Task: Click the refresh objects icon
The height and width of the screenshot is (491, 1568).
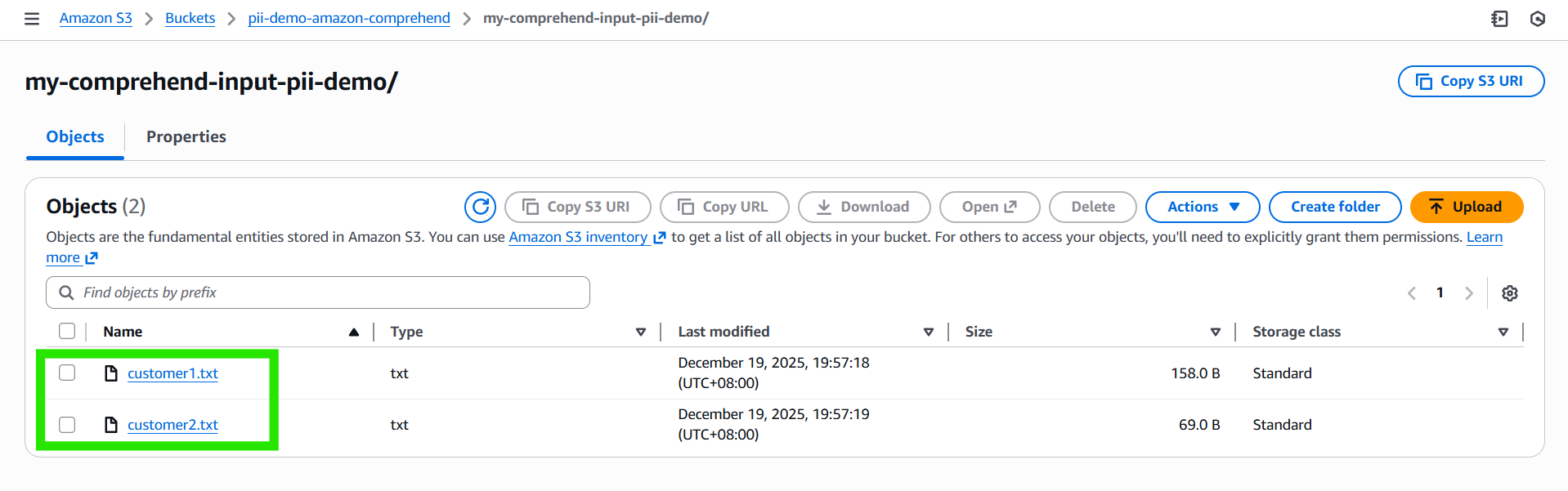Action: click(480, 207)
